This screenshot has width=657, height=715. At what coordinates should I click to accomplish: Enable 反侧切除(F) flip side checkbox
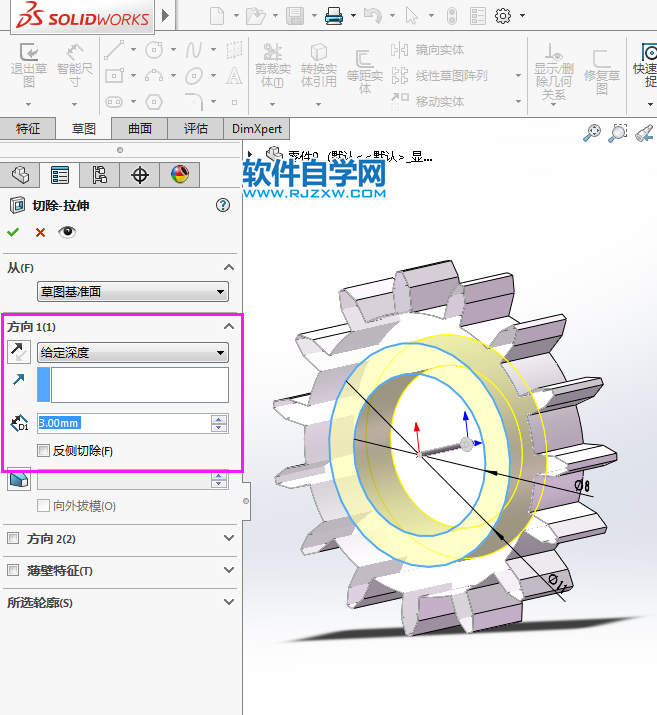(x=43, y=451)
